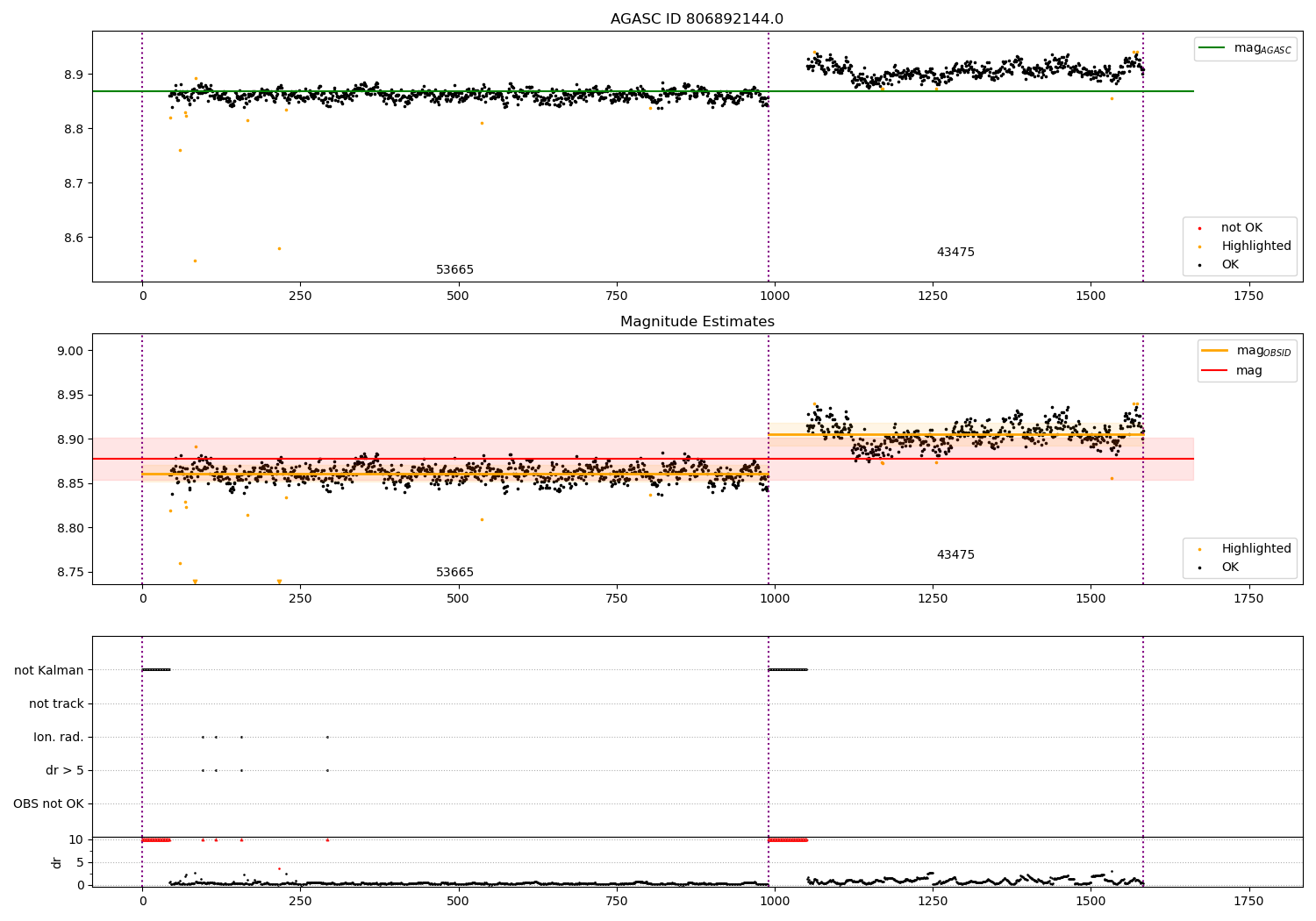1316x921 pixels.
Task: Click the 'not track' axis label
Action: (56, 704)
